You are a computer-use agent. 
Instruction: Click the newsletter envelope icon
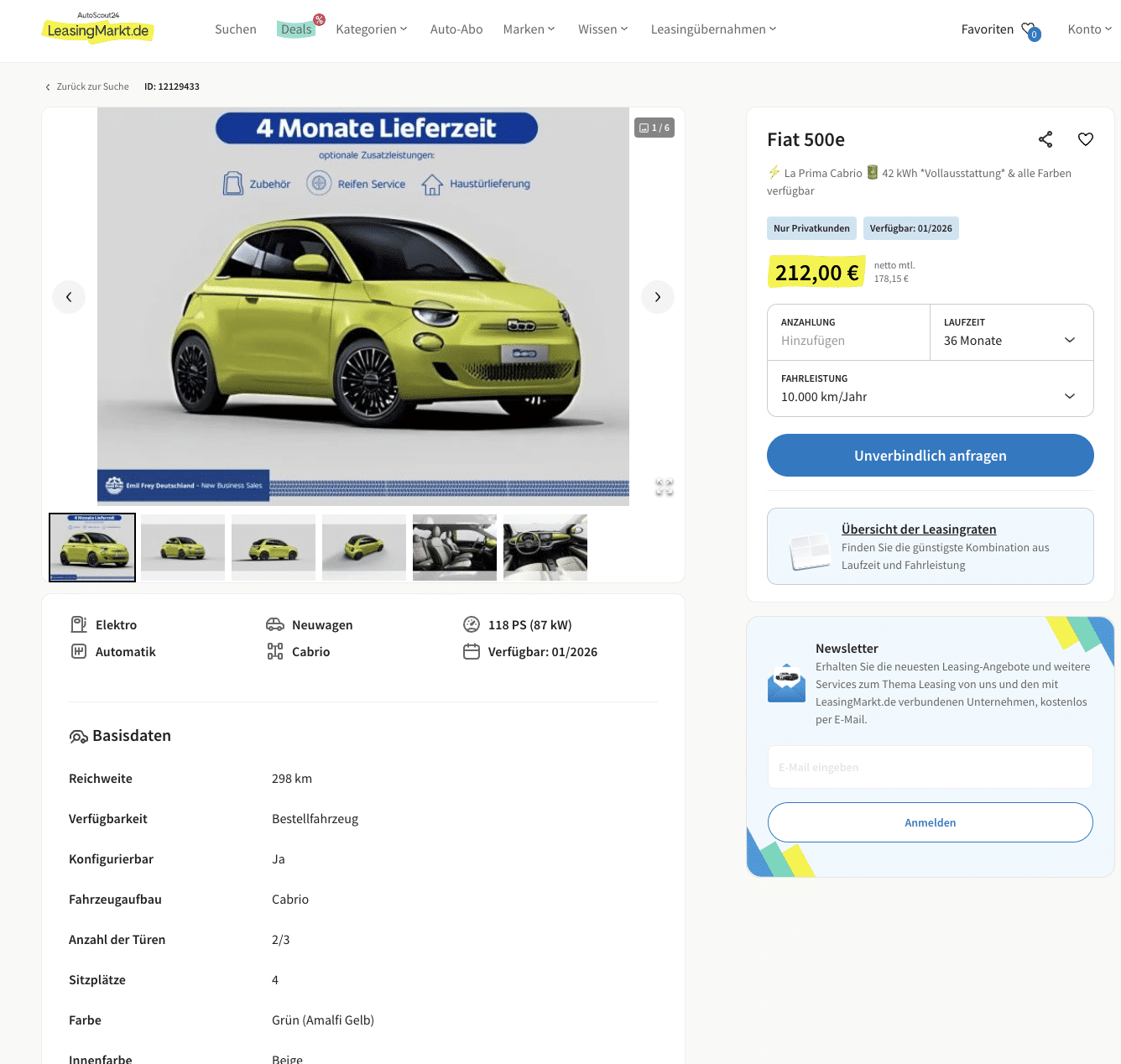pyautogui.click(x=786, y=683)
